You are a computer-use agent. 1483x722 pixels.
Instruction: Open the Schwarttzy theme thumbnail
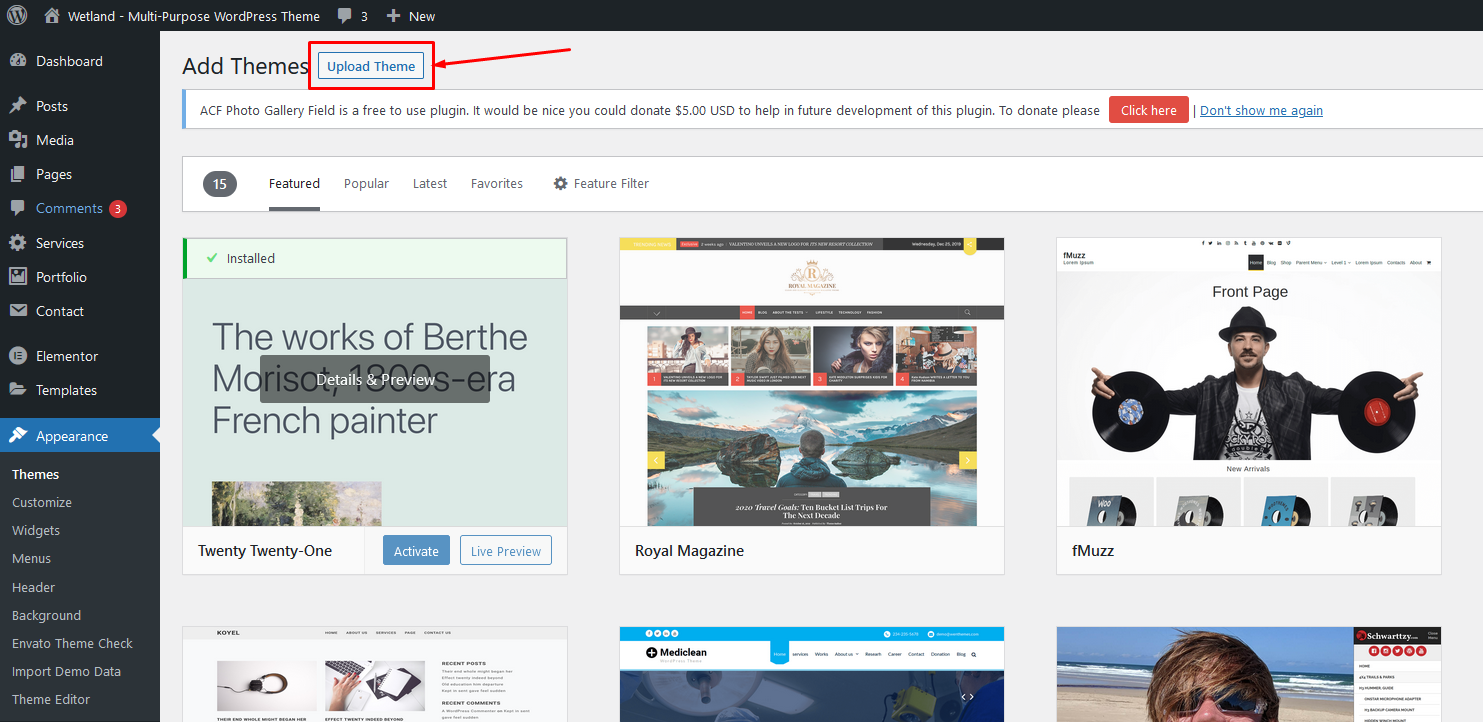coord(1248,674)
